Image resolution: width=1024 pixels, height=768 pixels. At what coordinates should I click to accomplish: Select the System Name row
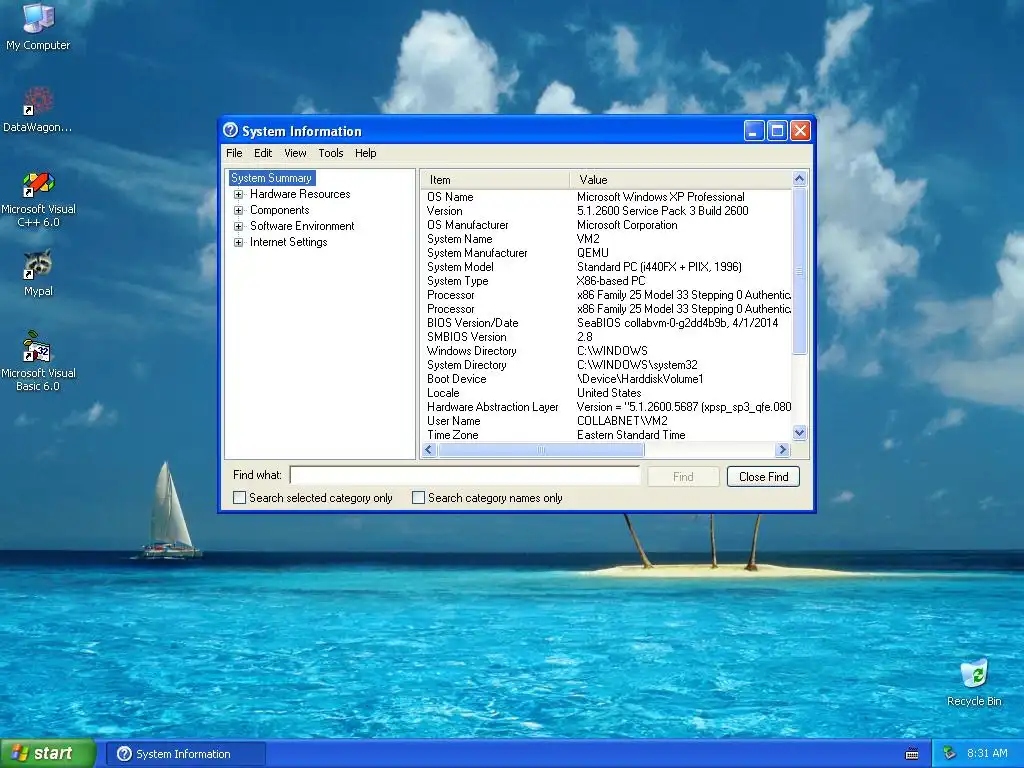click(606, 239)
